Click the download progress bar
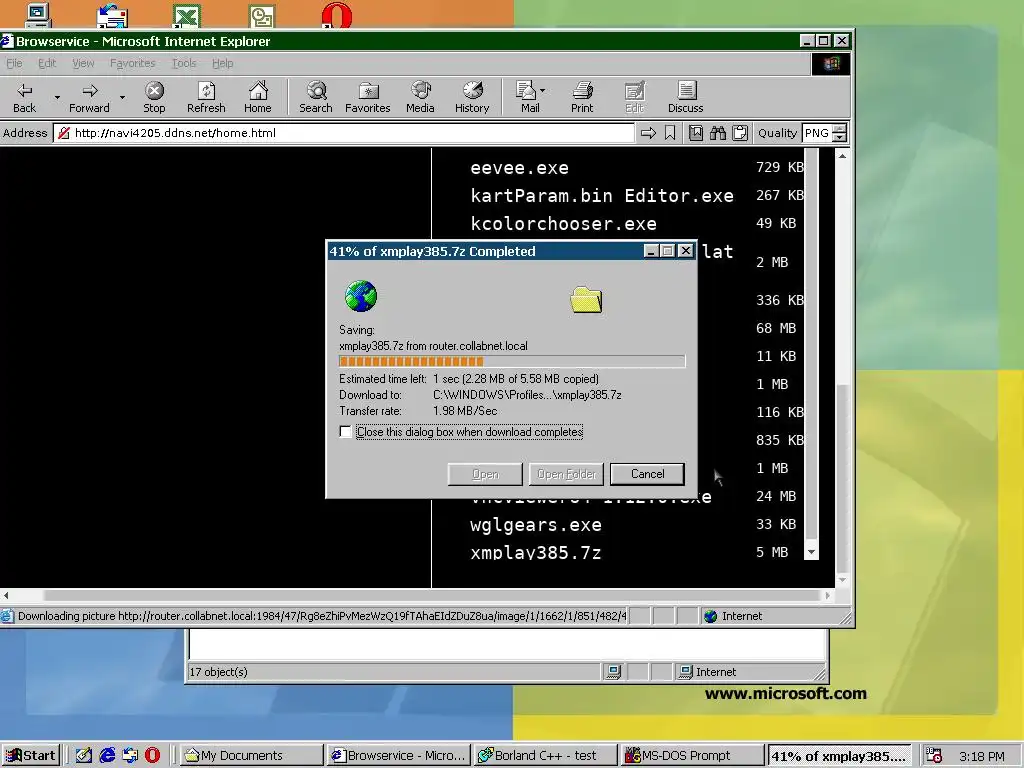1024x768 pixels. click(x=512, y=361)
